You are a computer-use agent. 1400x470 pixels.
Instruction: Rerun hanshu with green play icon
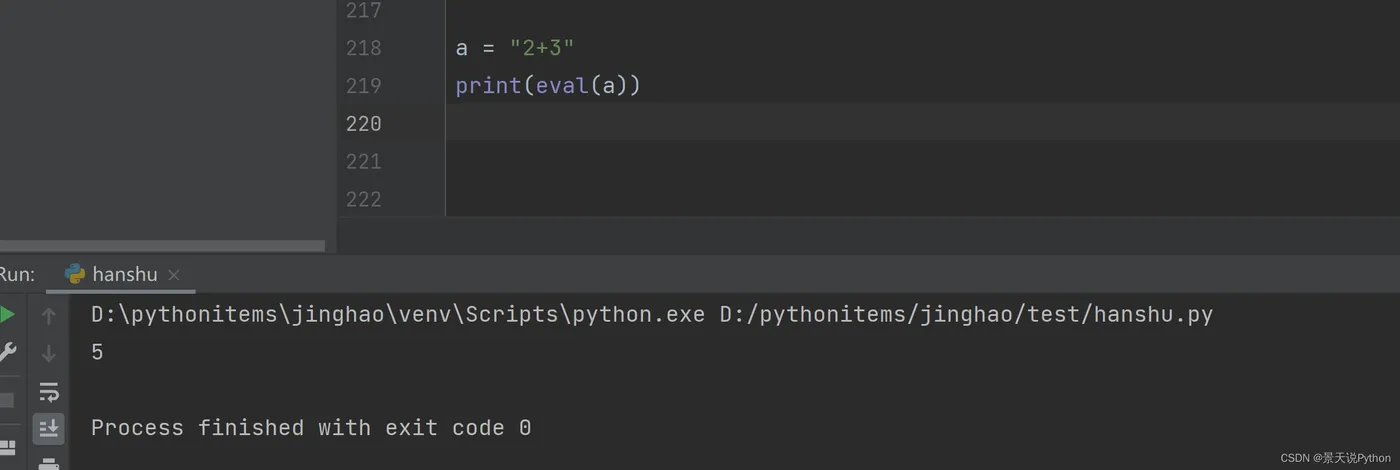click(7, 315)
